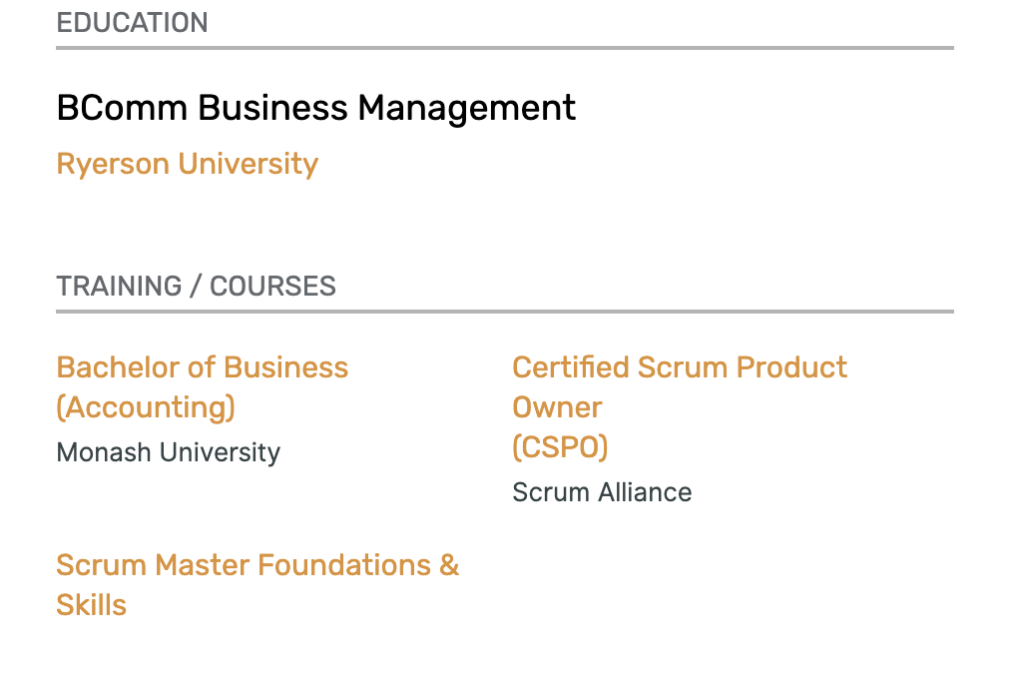Click the EDUCATION section heading
1024x685 pixels.
[132, 23]
